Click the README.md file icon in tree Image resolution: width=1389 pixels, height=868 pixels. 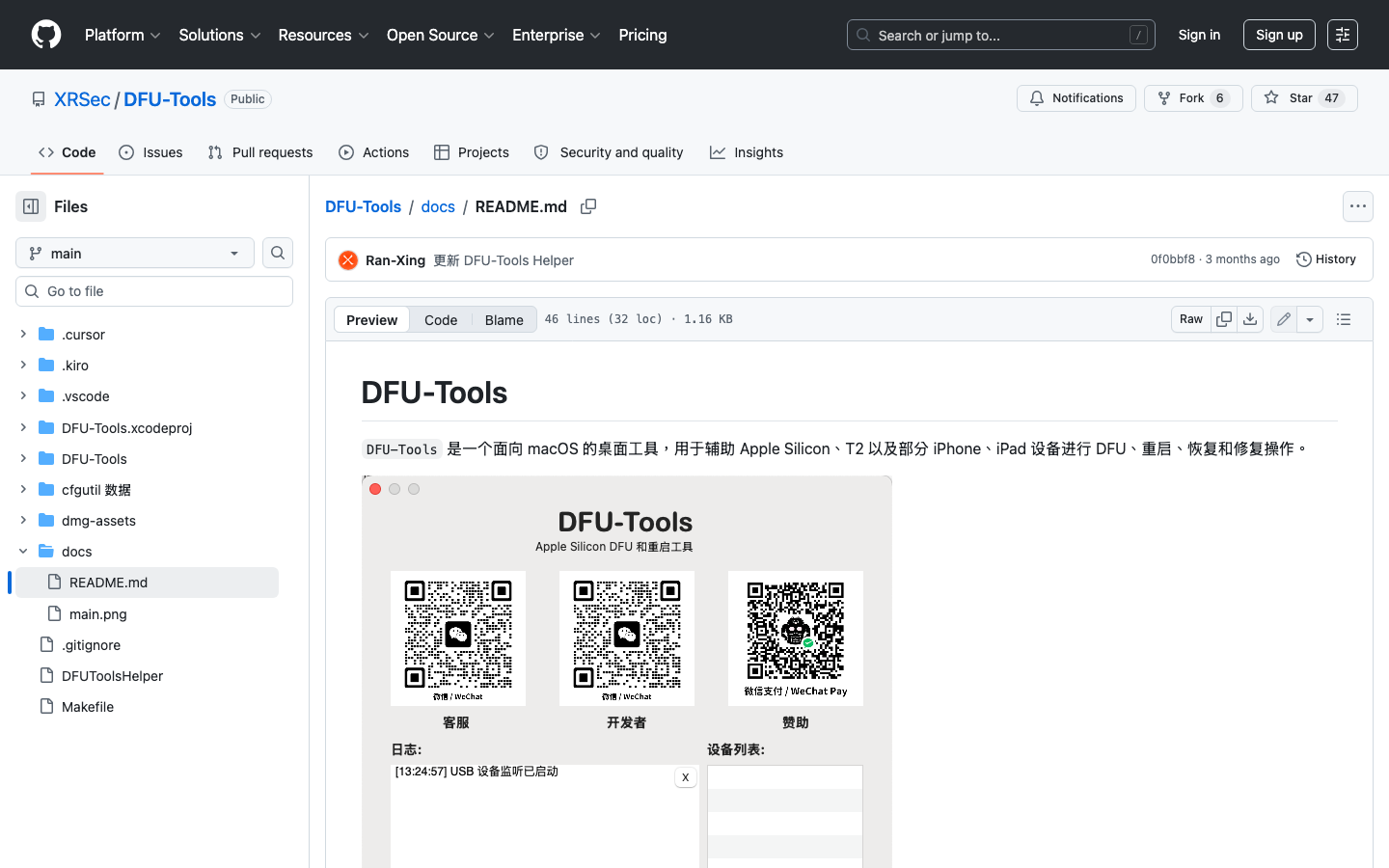[x=54, y=582]
